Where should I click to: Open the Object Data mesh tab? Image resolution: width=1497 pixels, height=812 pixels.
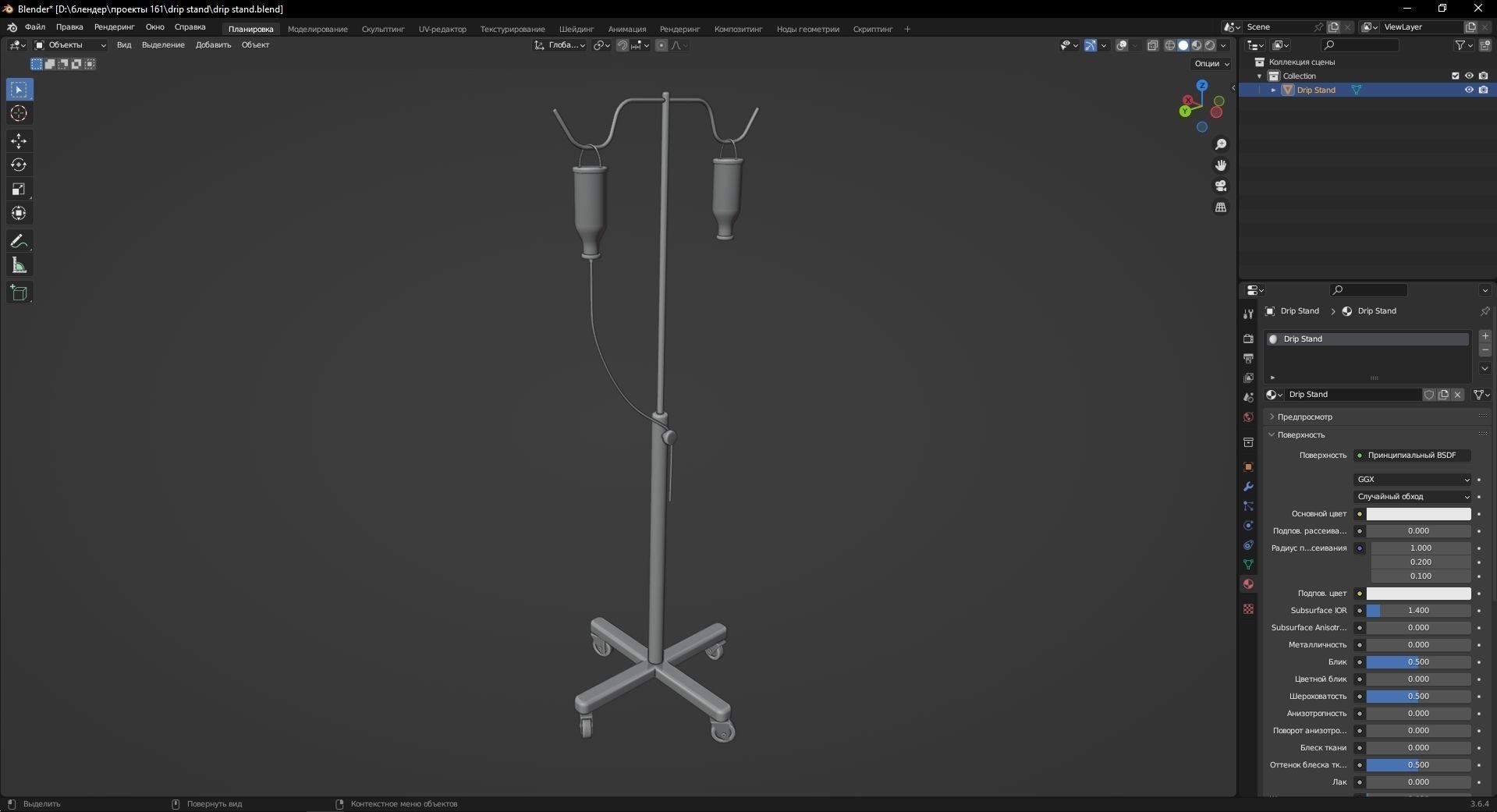(1248, 564)
